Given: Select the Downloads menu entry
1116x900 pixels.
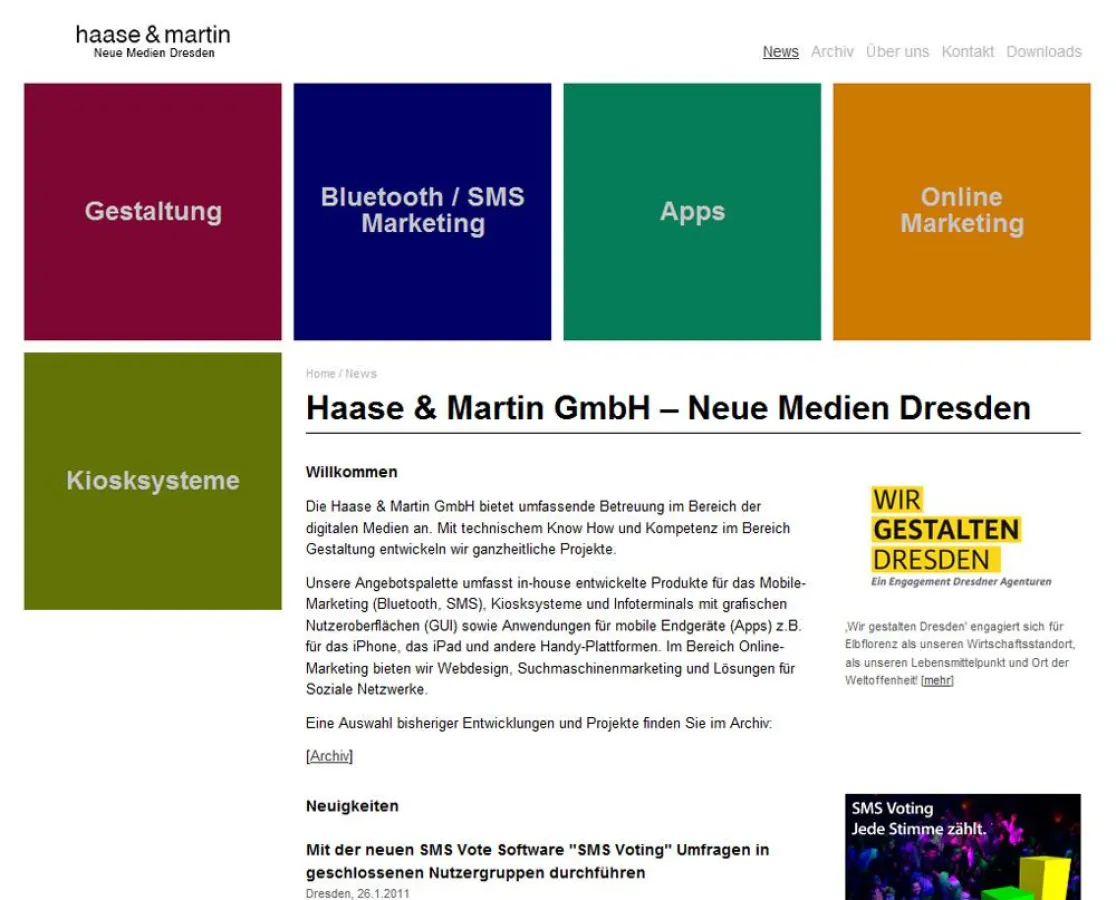Looking at the screenshot, I should [x=1044, y=51].
